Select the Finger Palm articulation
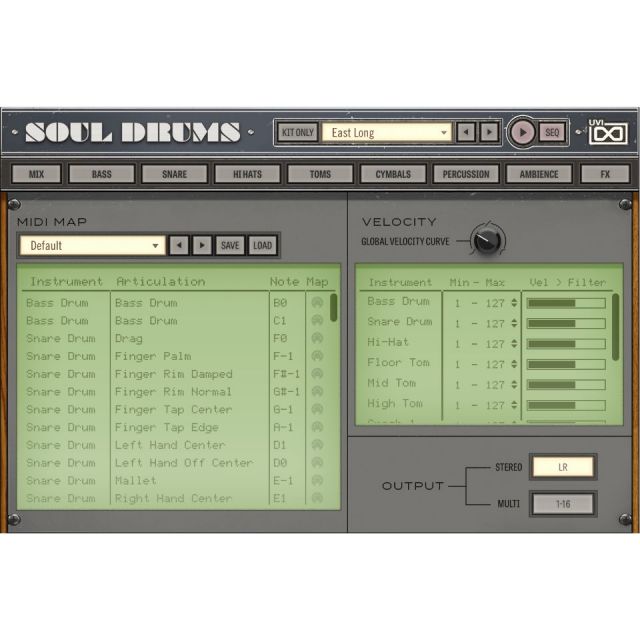The image size is (640, 640). tap(153, 356)
